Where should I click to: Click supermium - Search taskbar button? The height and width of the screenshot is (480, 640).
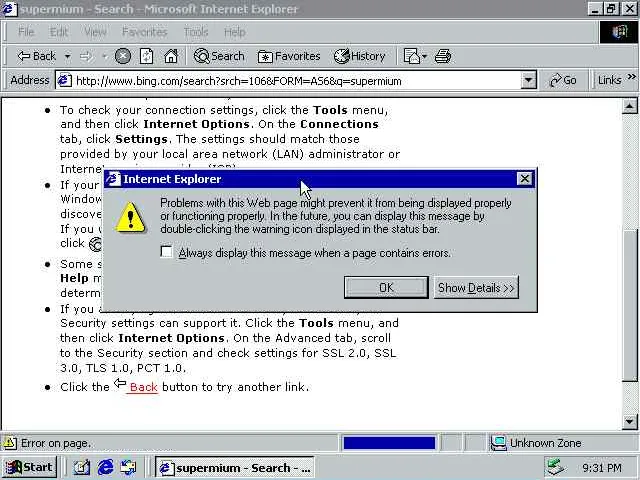[235, 468]
